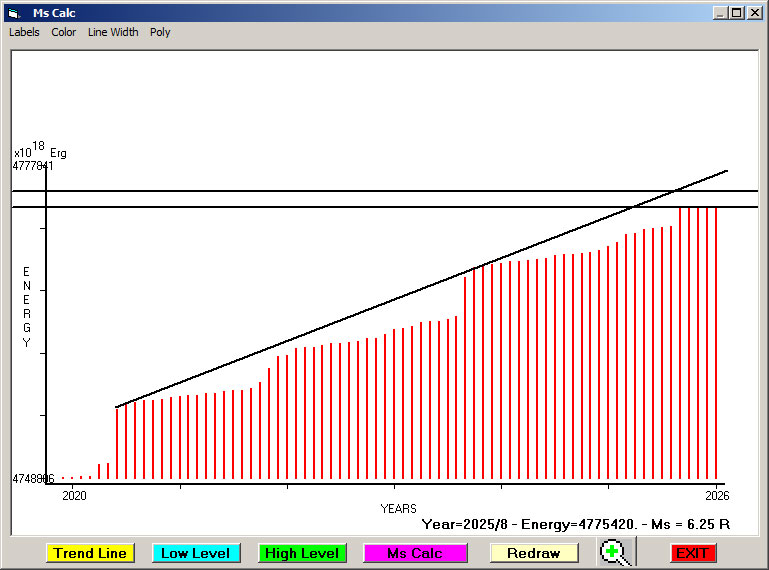Maximize the Ms Calc window

pyautogui.click(x=736, y=13)
